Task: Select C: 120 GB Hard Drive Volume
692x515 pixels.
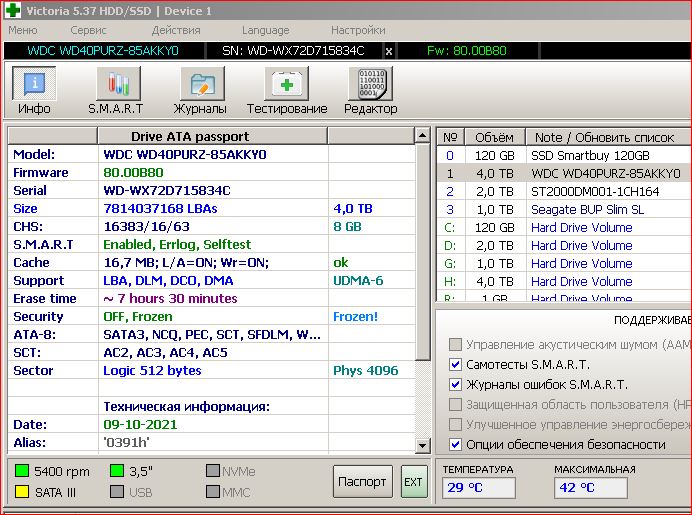Action: coord(564,227)
